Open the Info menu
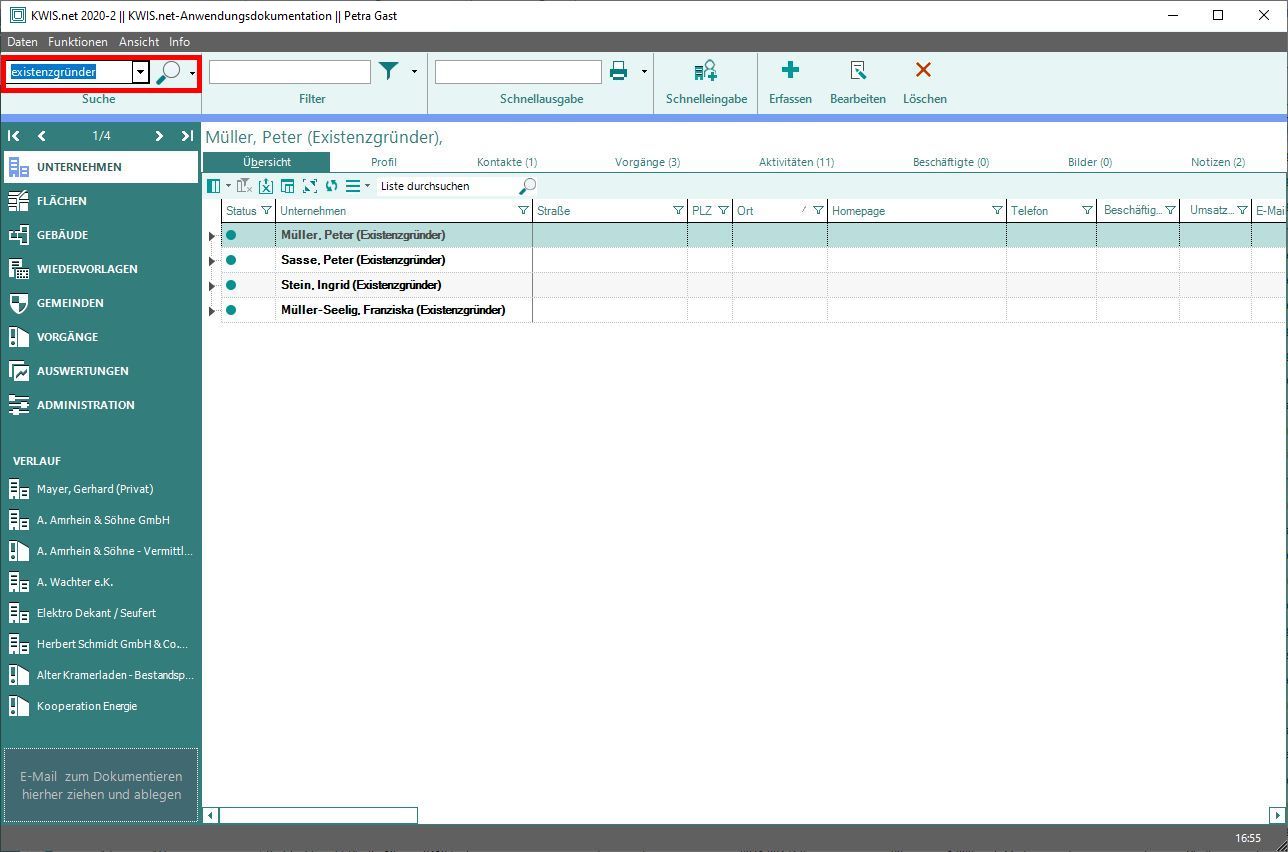The height and width of the screenshot is (852, 1288). pos(179,42)
